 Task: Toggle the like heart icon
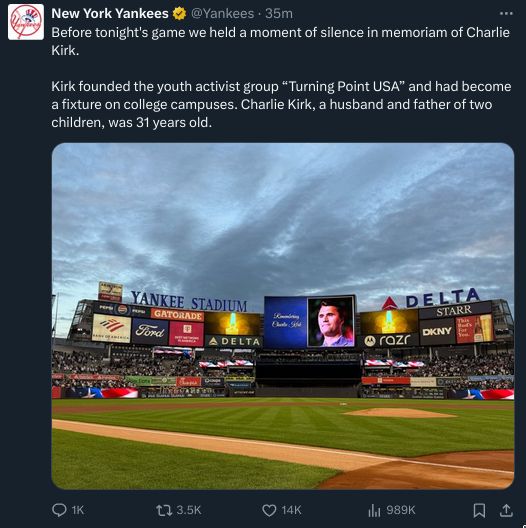tap(269, 510)
